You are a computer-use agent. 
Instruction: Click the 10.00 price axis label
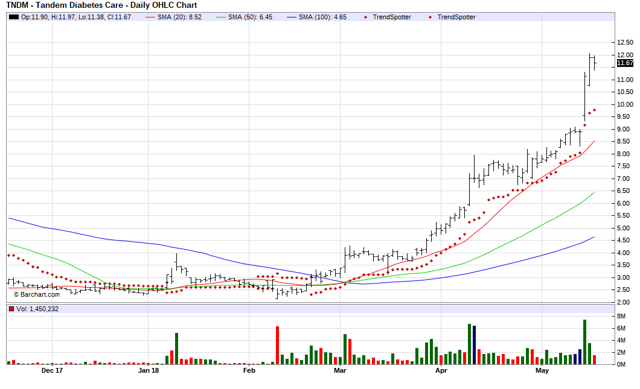point(625,104)
